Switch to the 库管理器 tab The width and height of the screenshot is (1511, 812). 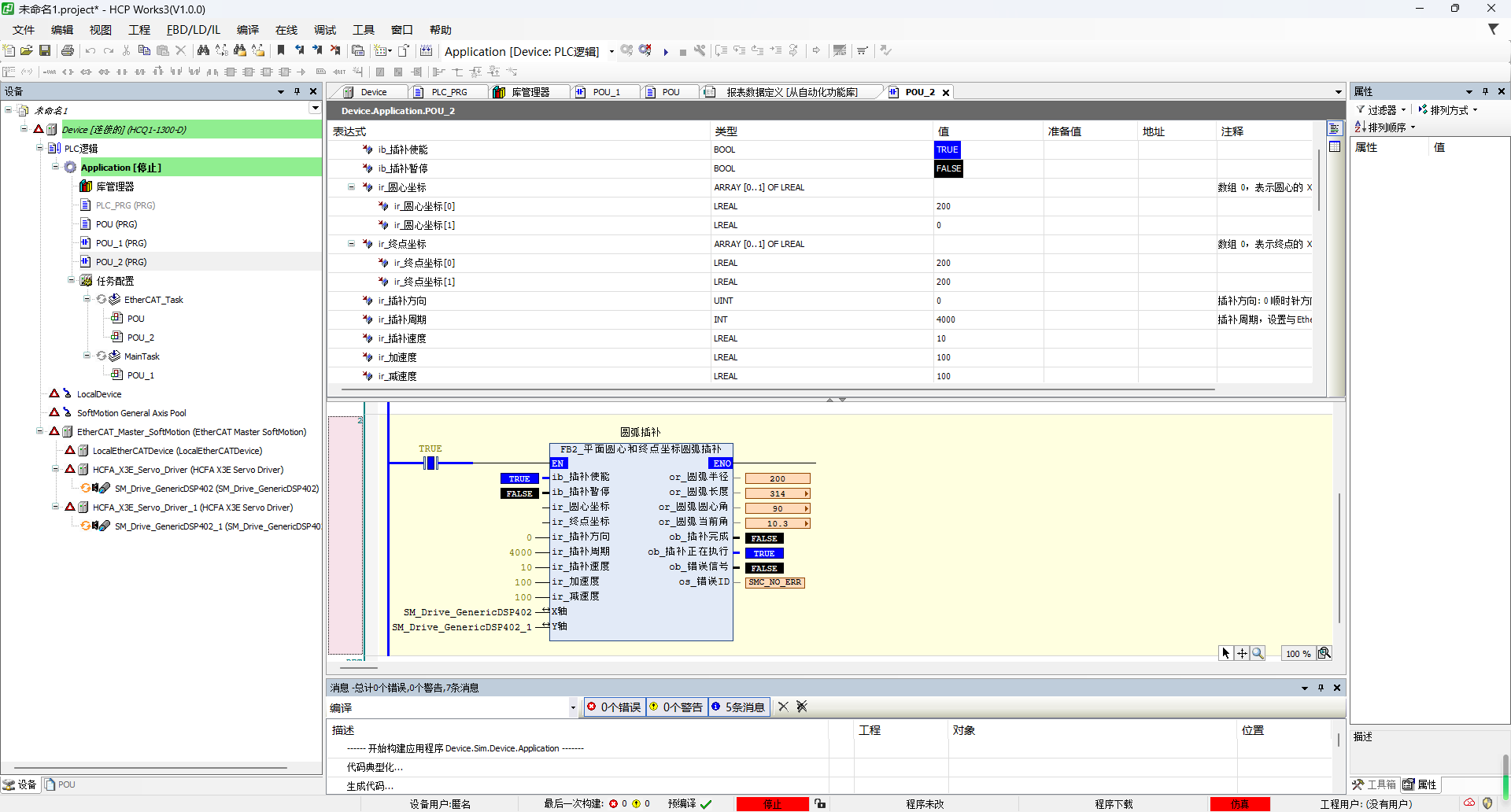530,92
